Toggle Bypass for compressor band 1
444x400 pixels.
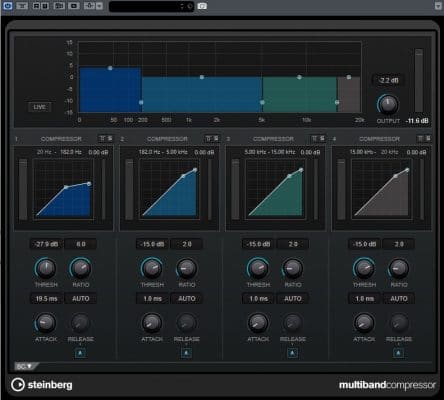coord(102,138)
